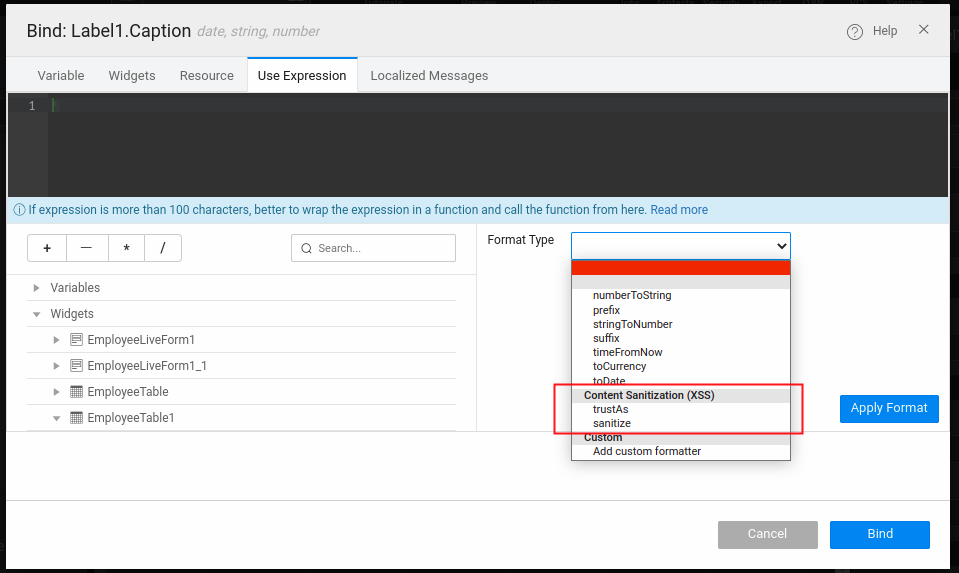Close the Bind dialog with X icon

pos(923,30)
